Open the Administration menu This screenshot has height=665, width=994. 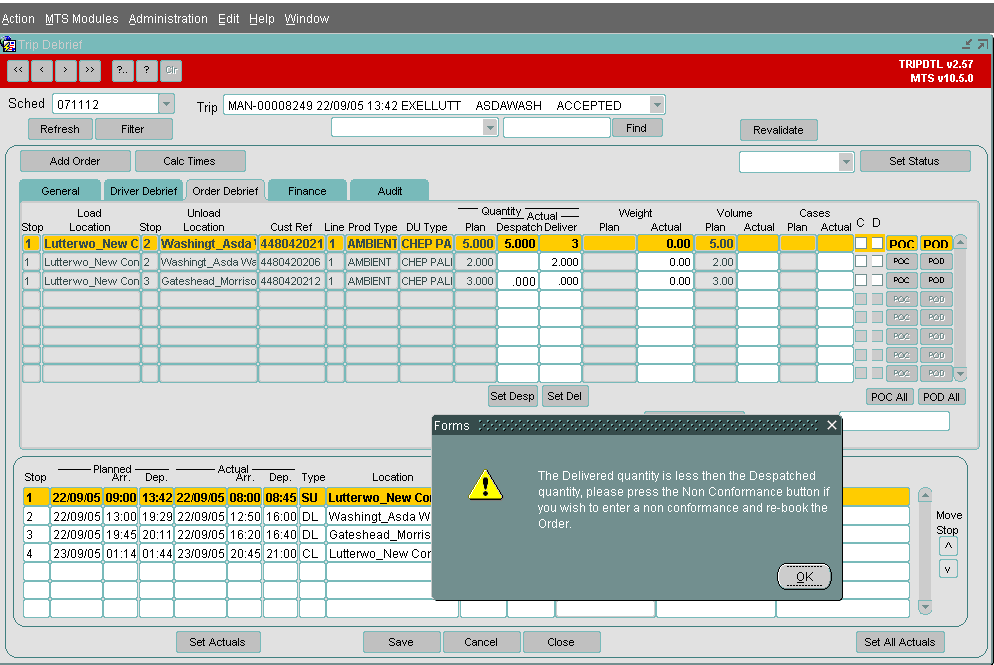click(168, 19)
